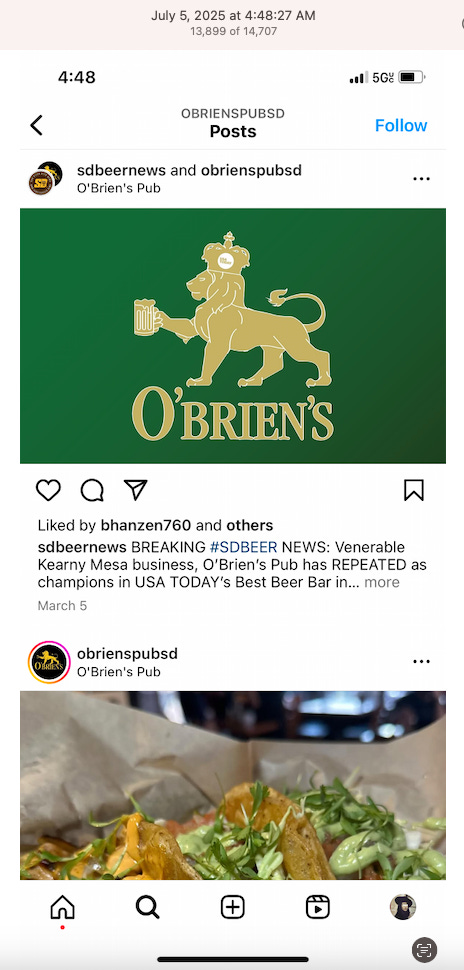The width and height of the screenshot is (464, 970).
Task: Open the green O'Brien's lion logo image
Action: (233, 336)
